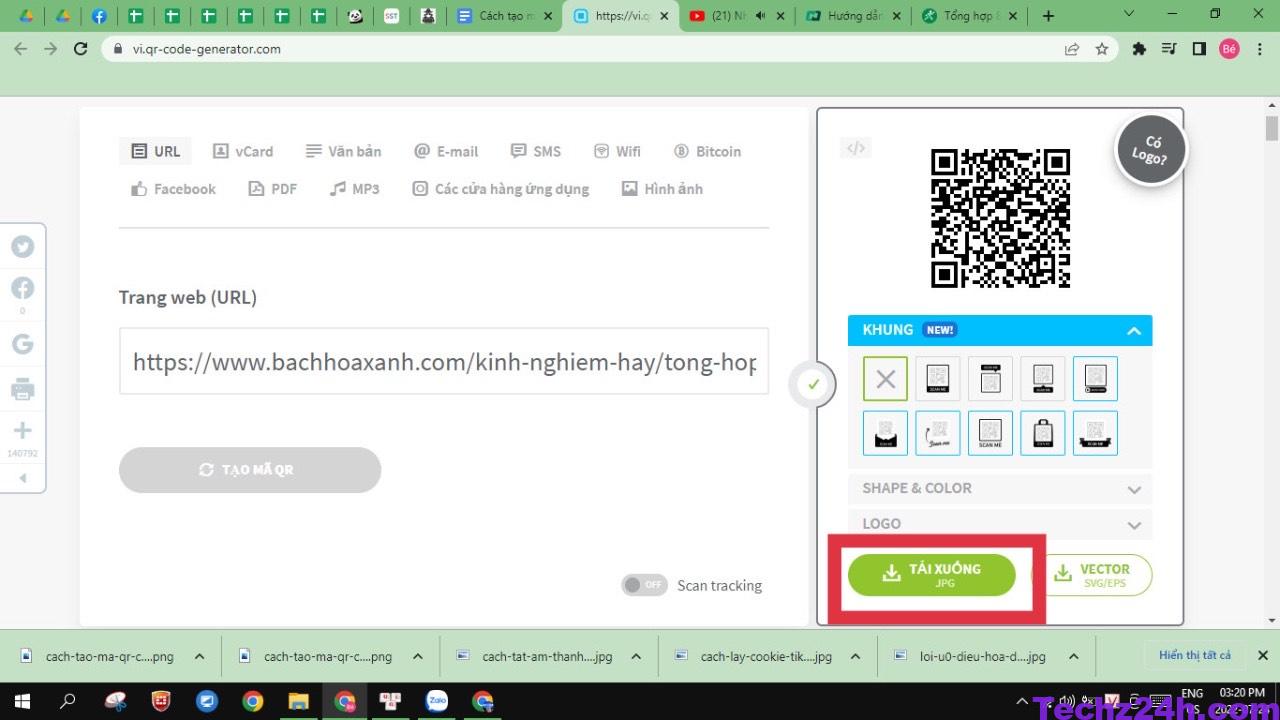Close the downloads bar
Viewport: 1280px width, 720px height.
[x=1262, y=656]
